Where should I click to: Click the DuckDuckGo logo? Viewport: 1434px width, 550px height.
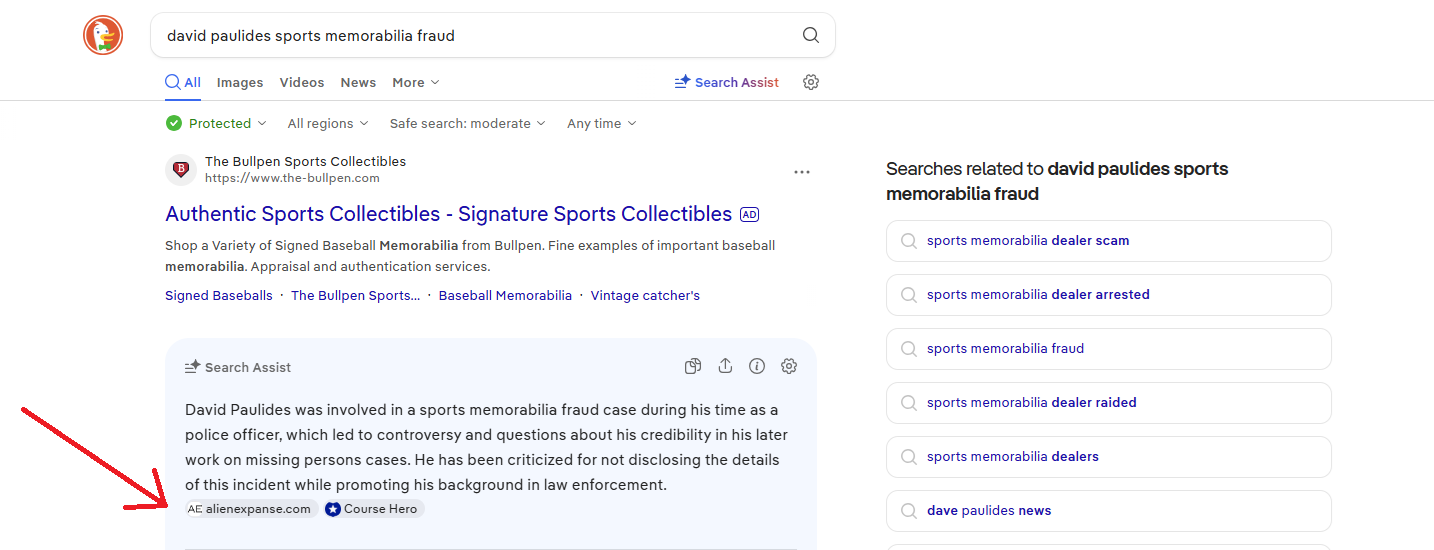pos(102,36)
